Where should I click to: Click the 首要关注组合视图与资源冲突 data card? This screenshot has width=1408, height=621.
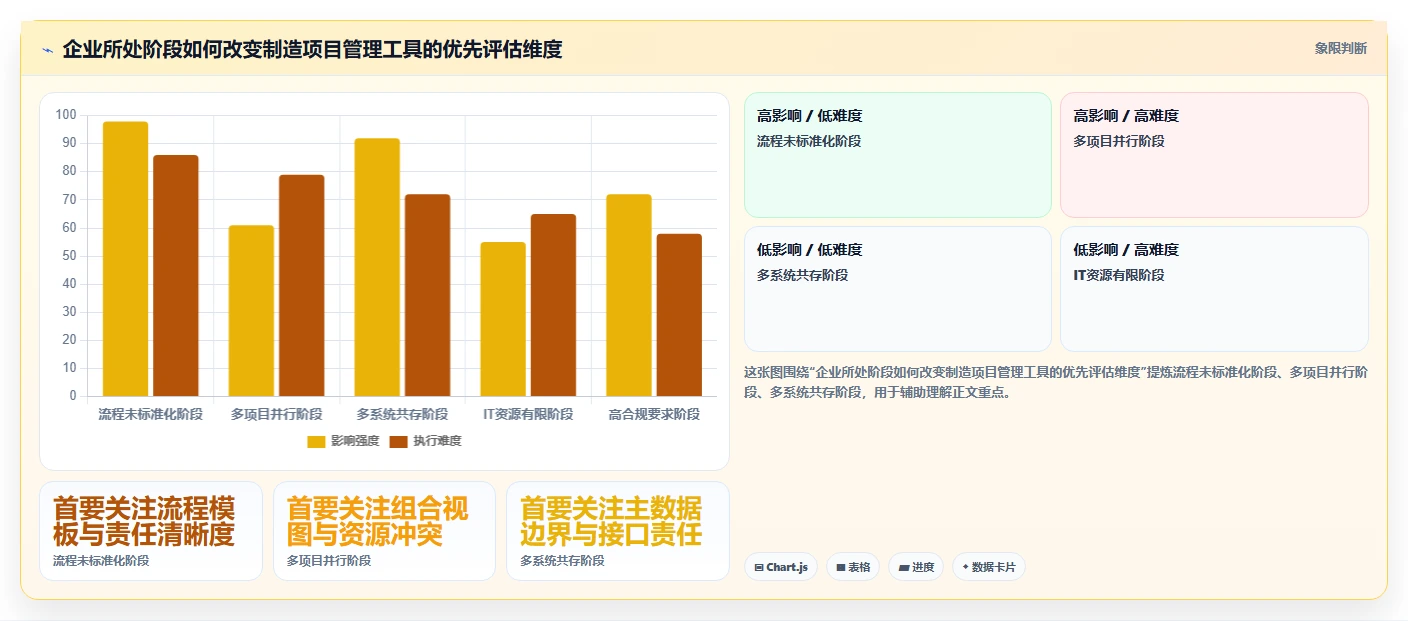point(384,531)
